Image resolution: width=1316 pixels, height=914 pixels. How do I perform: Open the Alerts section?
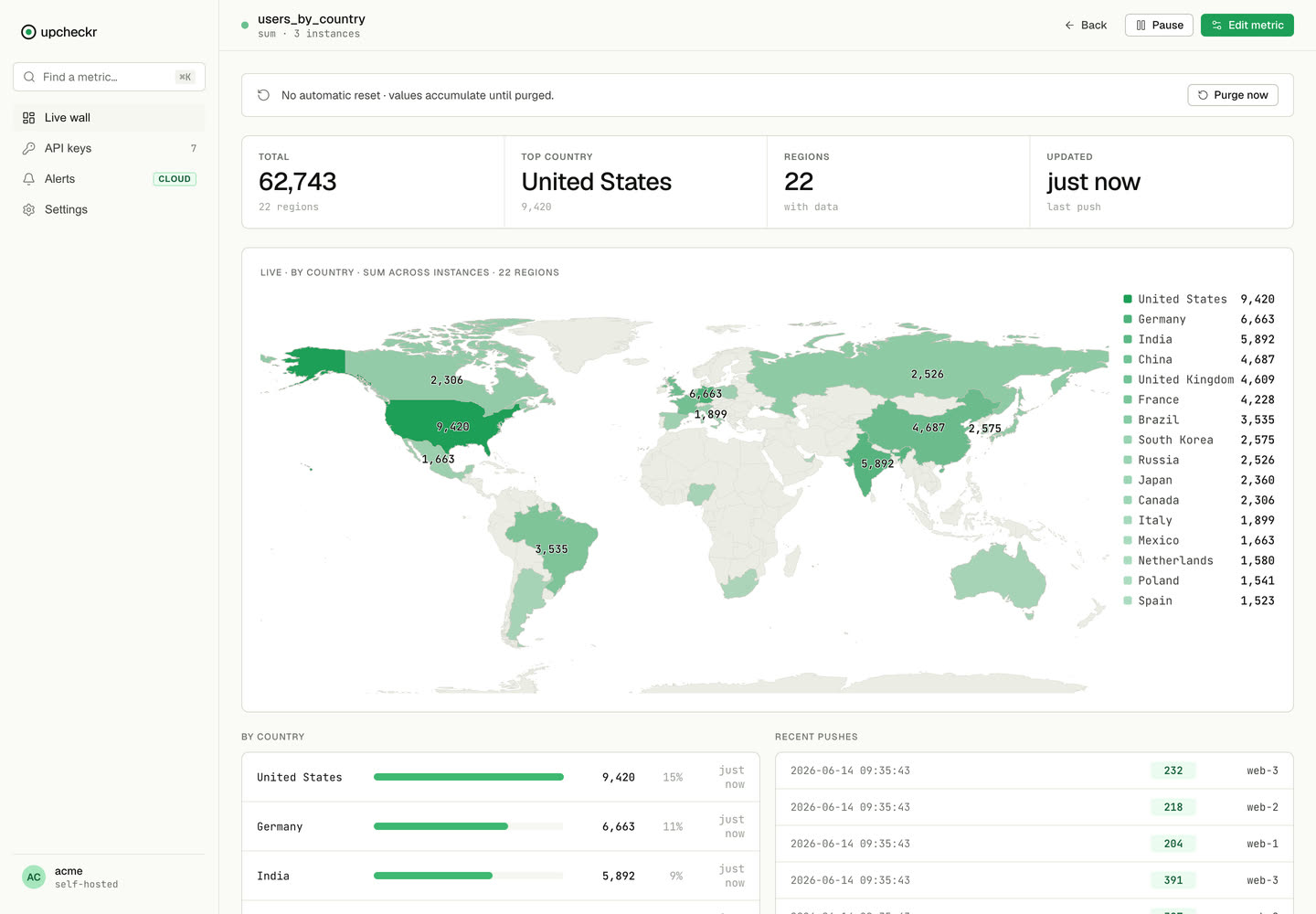pos(109,179)
